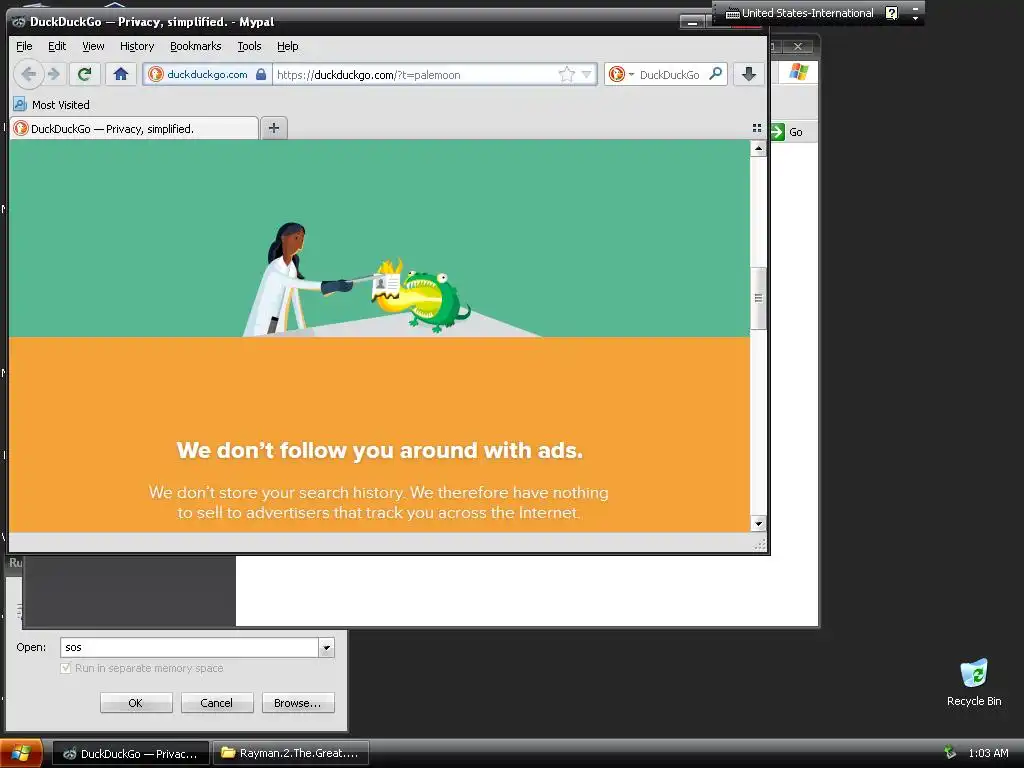Click the Windows flag logo in background window
1024x768 pixels.
(x=798, y=72)
